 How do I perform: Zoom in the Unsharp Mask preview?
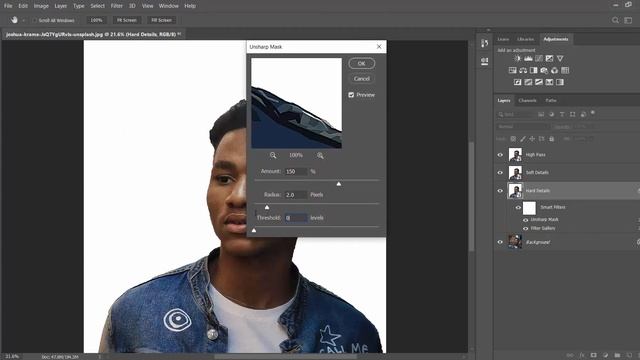click(320, 155)
